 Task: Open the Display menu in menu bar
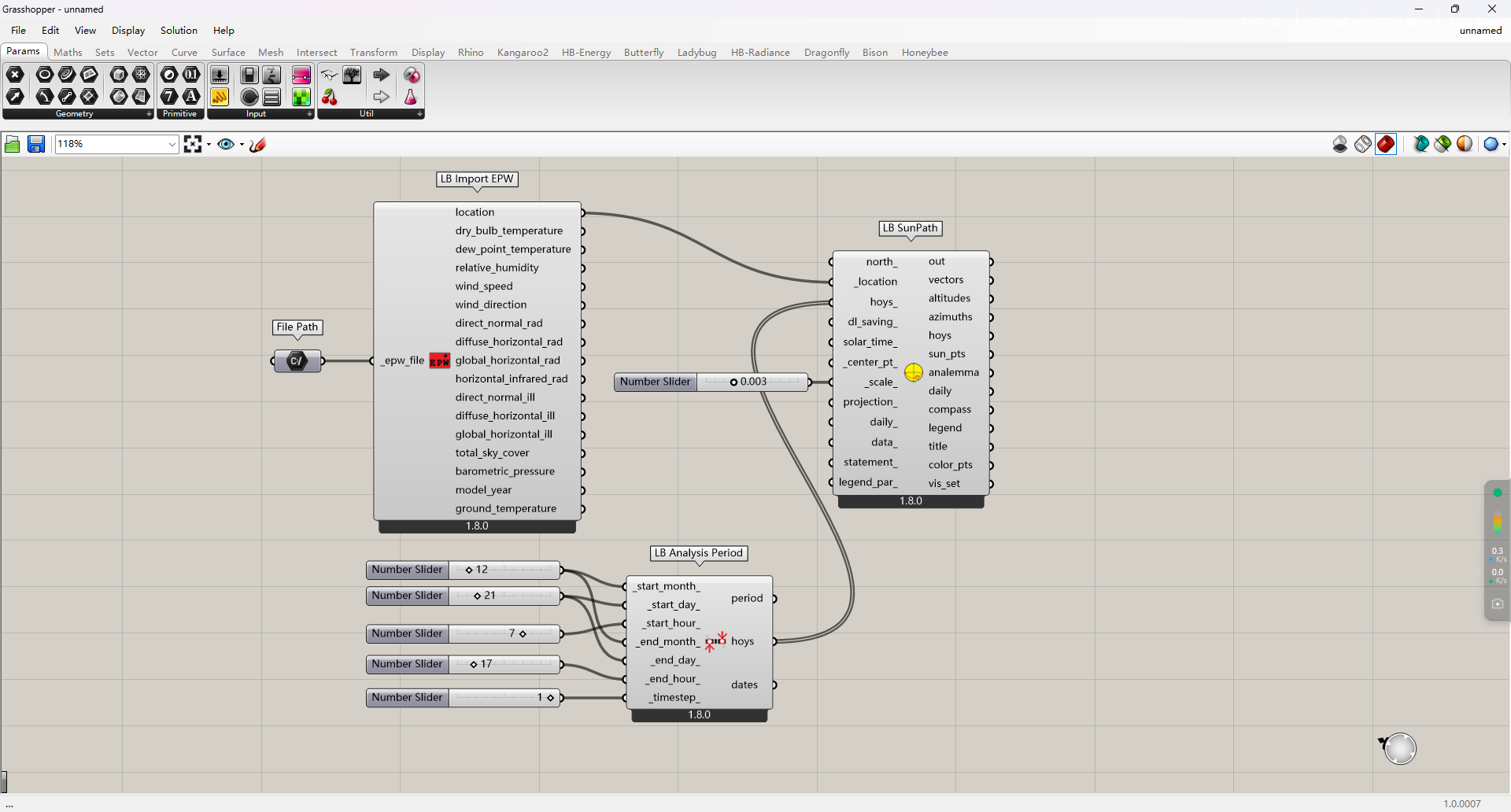pos(128,31)
